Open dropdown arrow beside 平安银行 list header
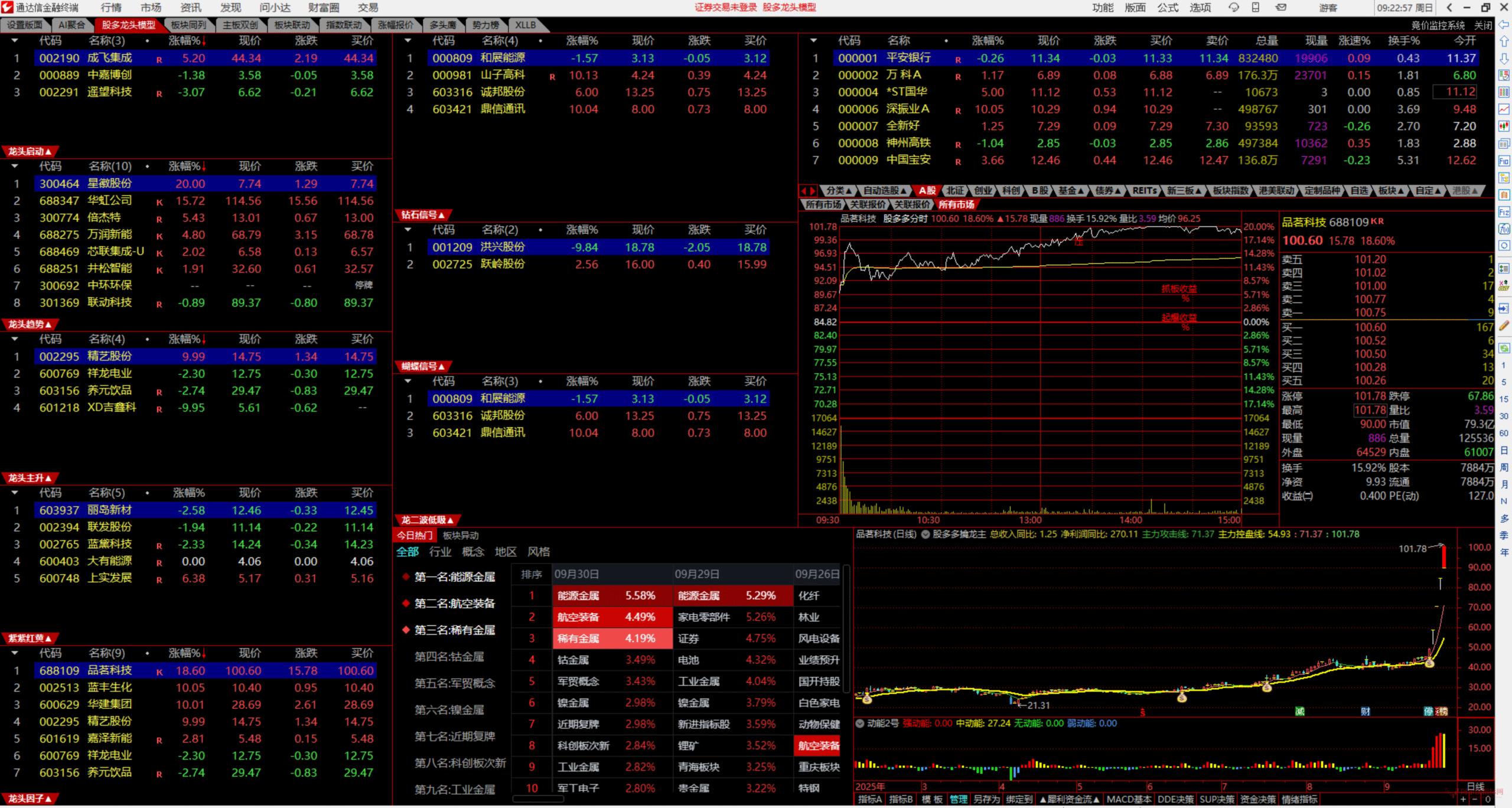The height and width of the screenshot is (808, 1512). [x=814, y=41]
